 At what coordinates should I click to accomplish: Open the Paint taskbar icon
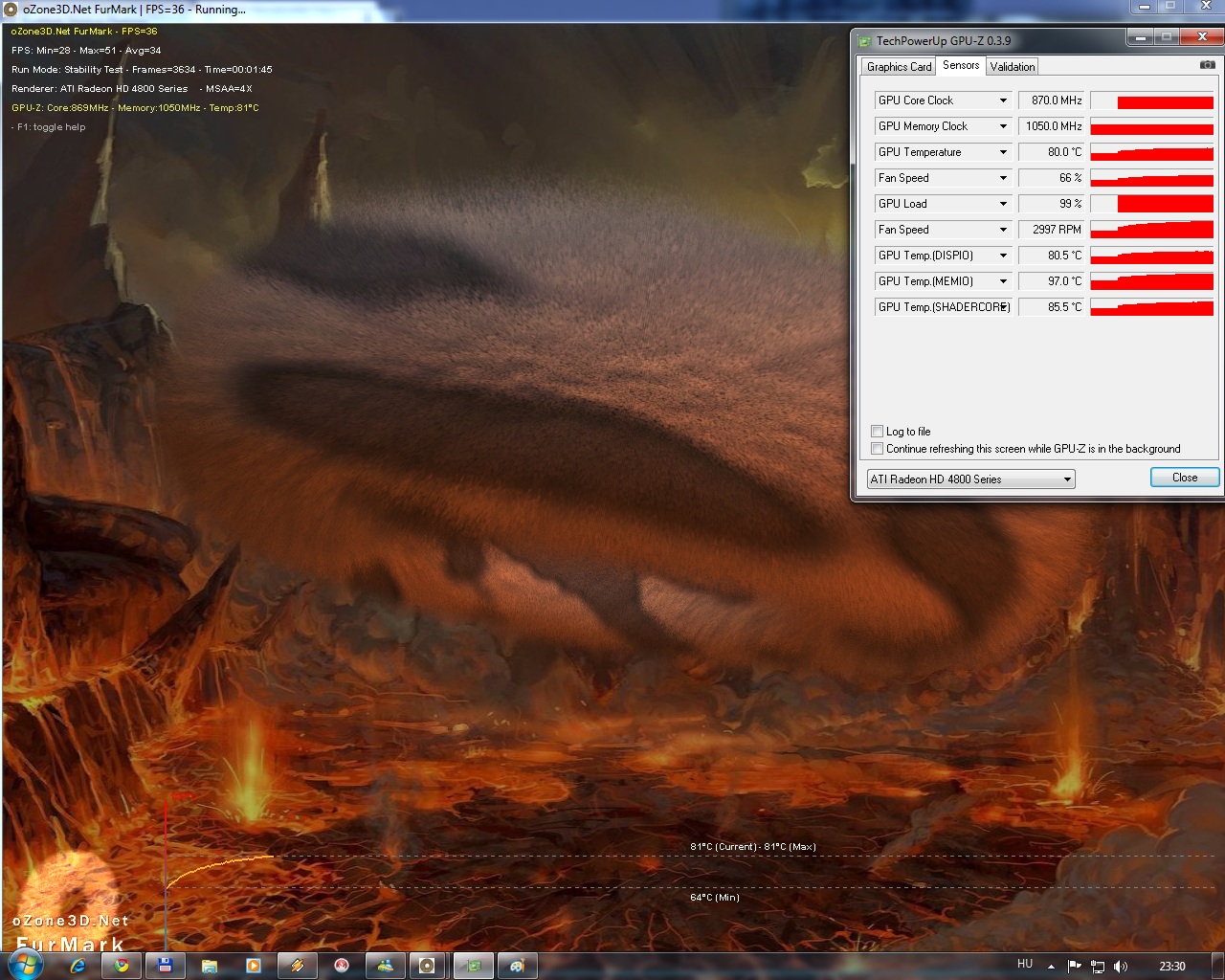pyautogui.click(x=517, y=966)
